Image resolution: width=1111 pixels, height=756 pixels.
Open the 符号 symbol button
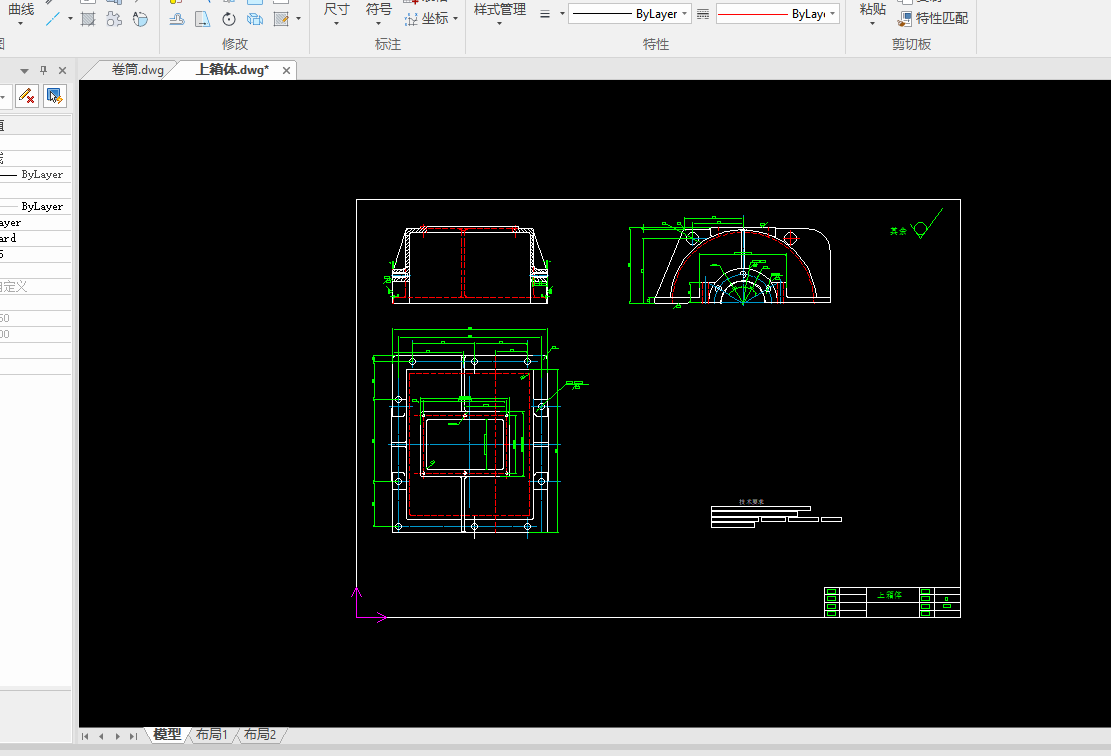click(x=379, y=10)
